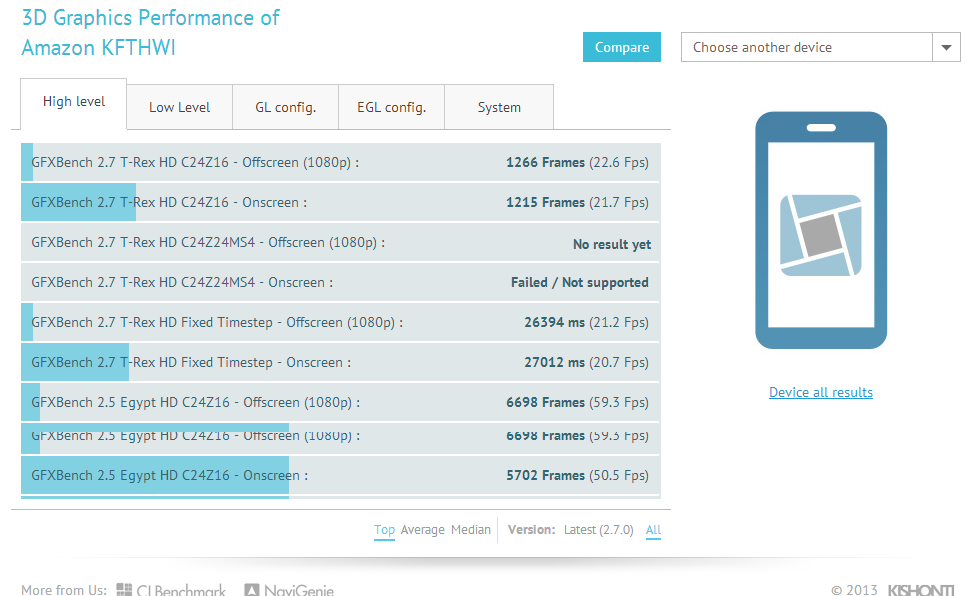
Task: Click the Kishonti logo in footer
Action: (921, 590)
